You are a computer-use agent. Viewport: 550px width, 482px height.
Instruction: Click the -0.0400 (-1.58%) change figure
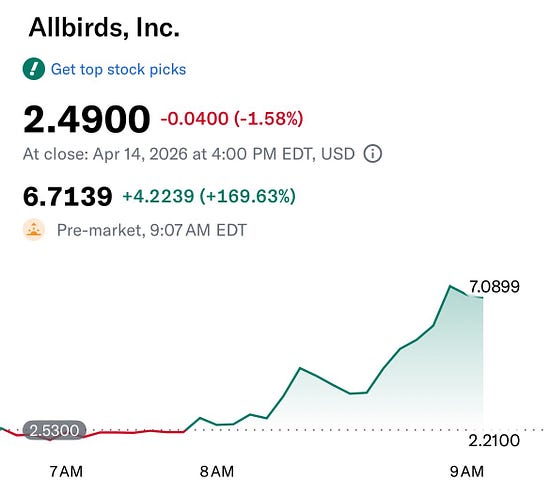pyautogui.click(x=232, y=119)
